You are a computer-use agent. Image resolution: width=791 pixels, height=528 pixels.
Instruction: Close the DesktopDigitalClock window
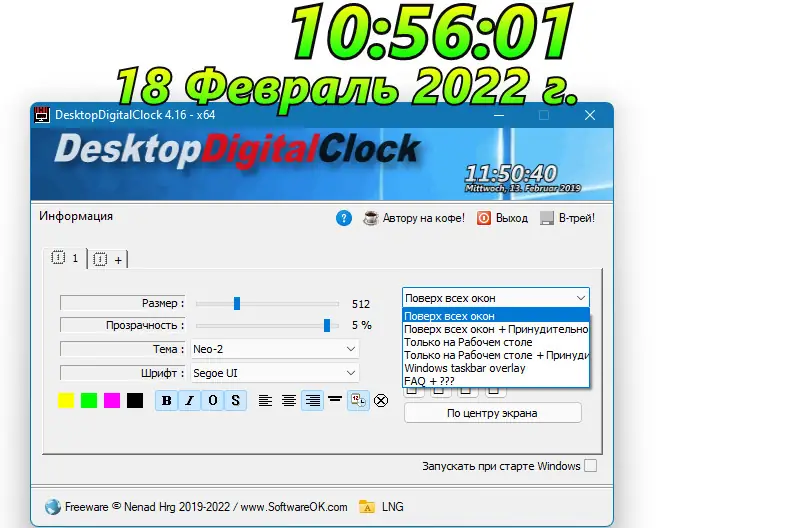(590, 115)
